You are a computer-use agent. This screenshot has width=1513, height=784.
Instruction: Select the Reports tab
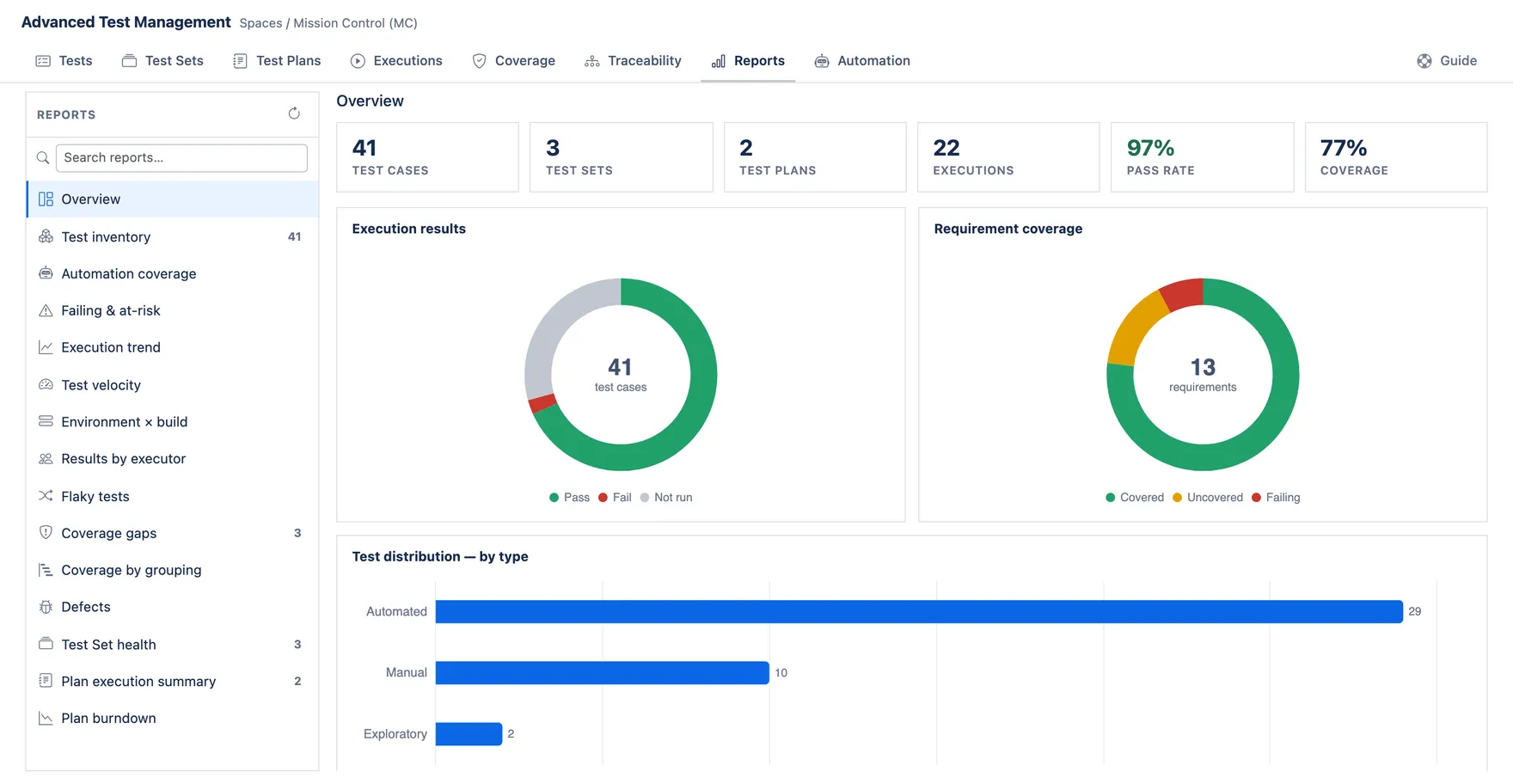(x=748, y=61)
